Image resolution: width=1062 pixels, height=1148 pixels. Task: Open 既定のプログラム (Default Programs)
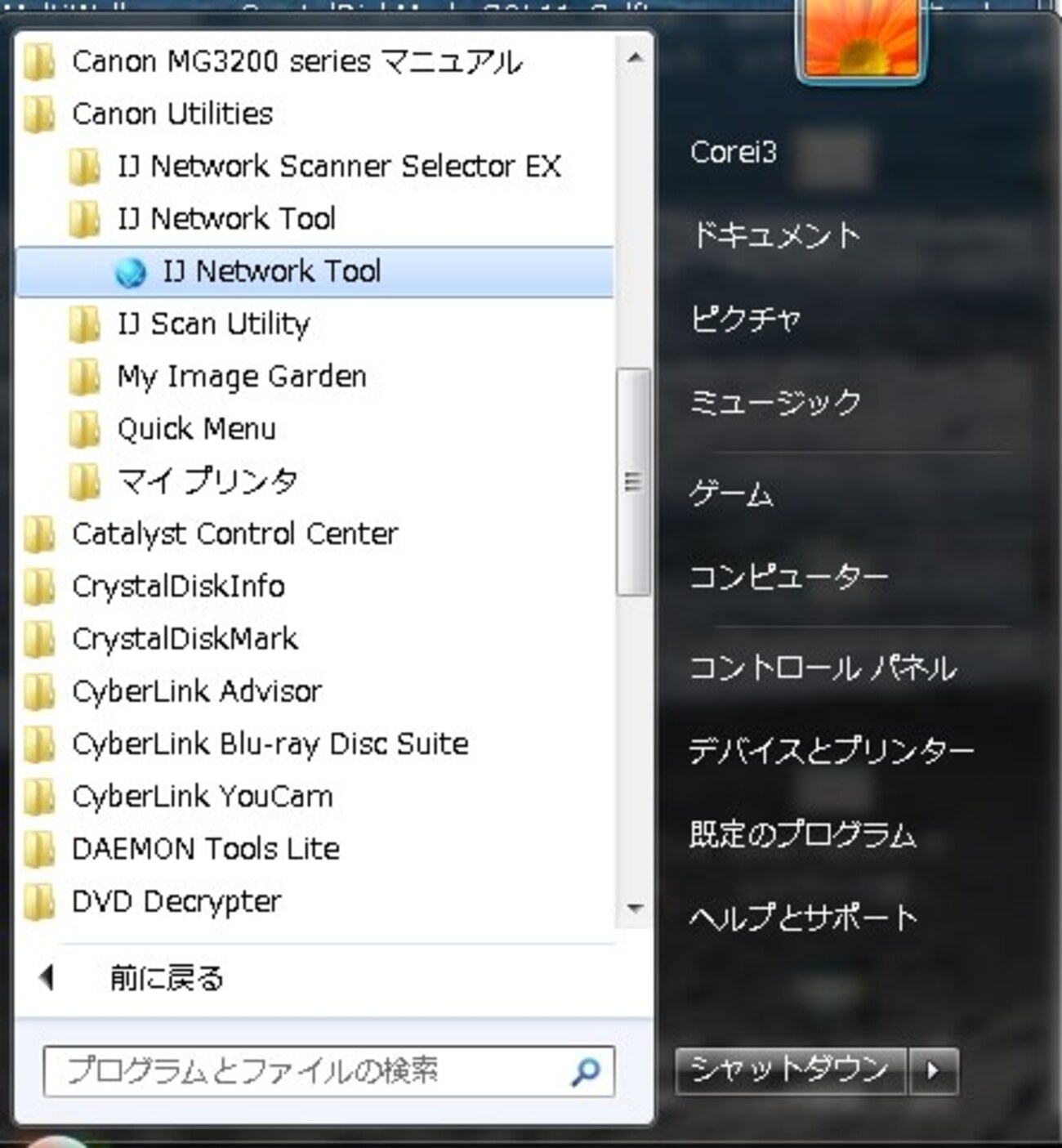click(803, 834)
